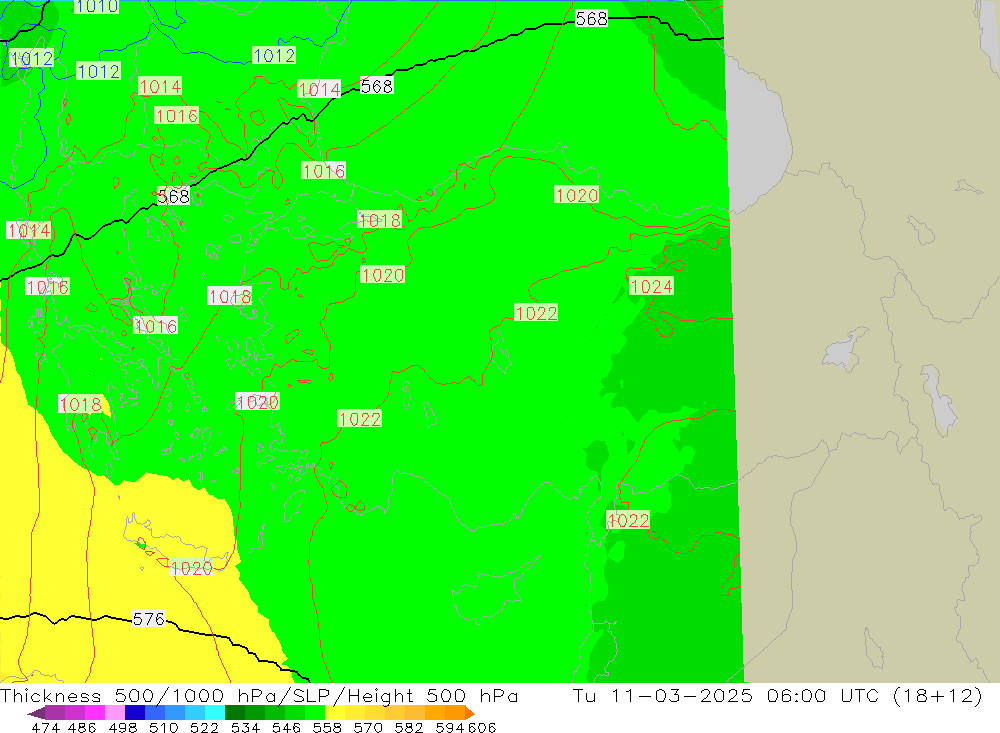The height and width of the screenshot is (733, 1000).
Task: Select the legend value '522'
Action: coord(204,727)
